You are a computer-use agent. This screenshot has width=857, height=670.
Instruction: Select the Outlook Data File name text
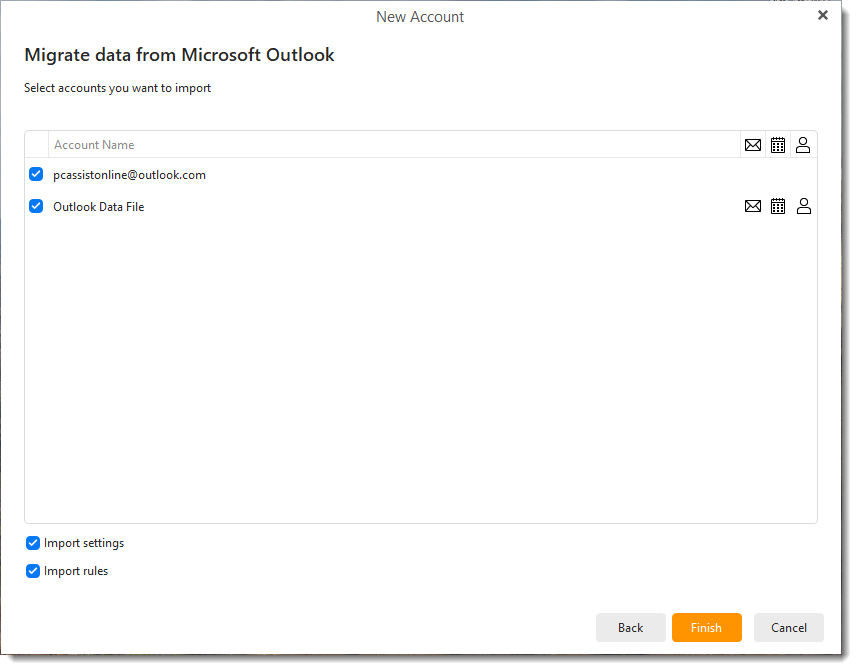(98, 207)
